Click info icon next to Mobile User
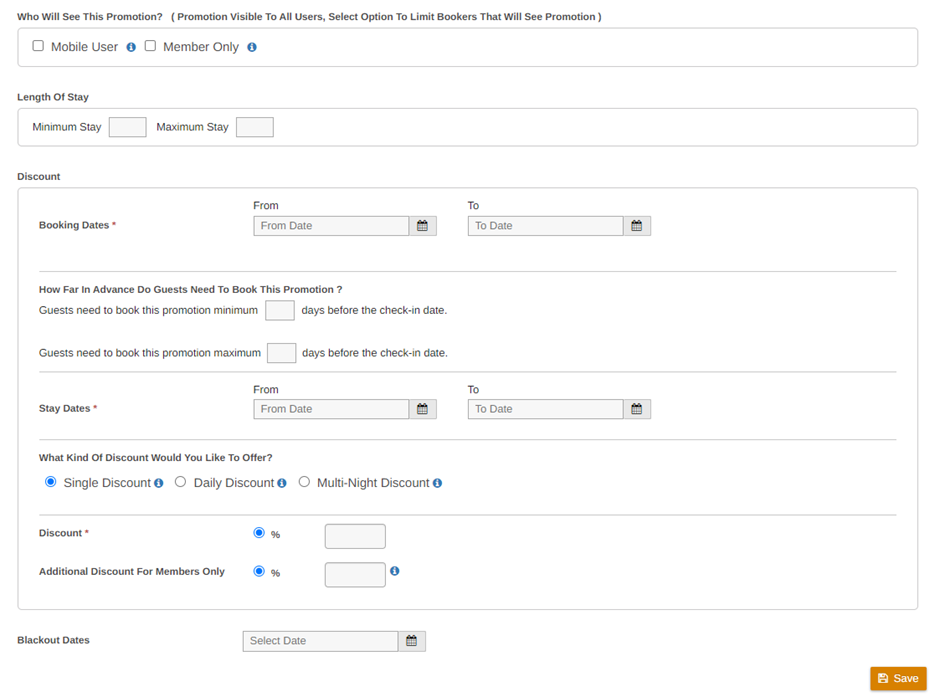The width and height of the screenshot is (940, 697). (131, 47)
